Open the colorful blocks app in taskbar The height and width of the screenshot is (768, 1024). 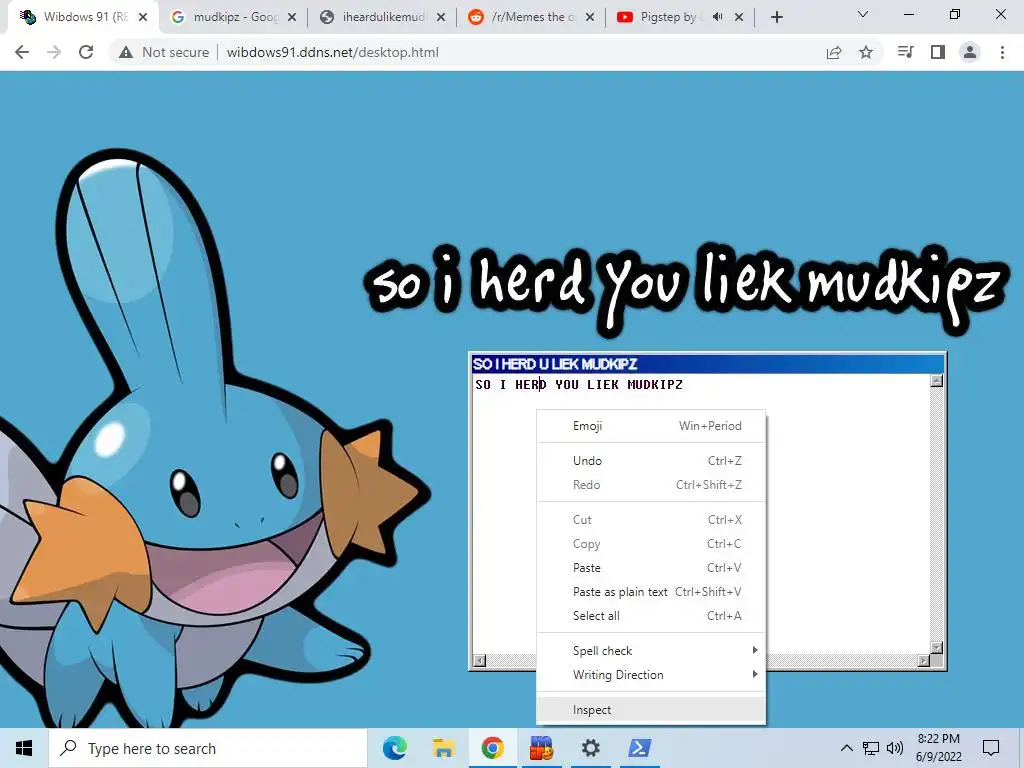(x=541, y=748)
